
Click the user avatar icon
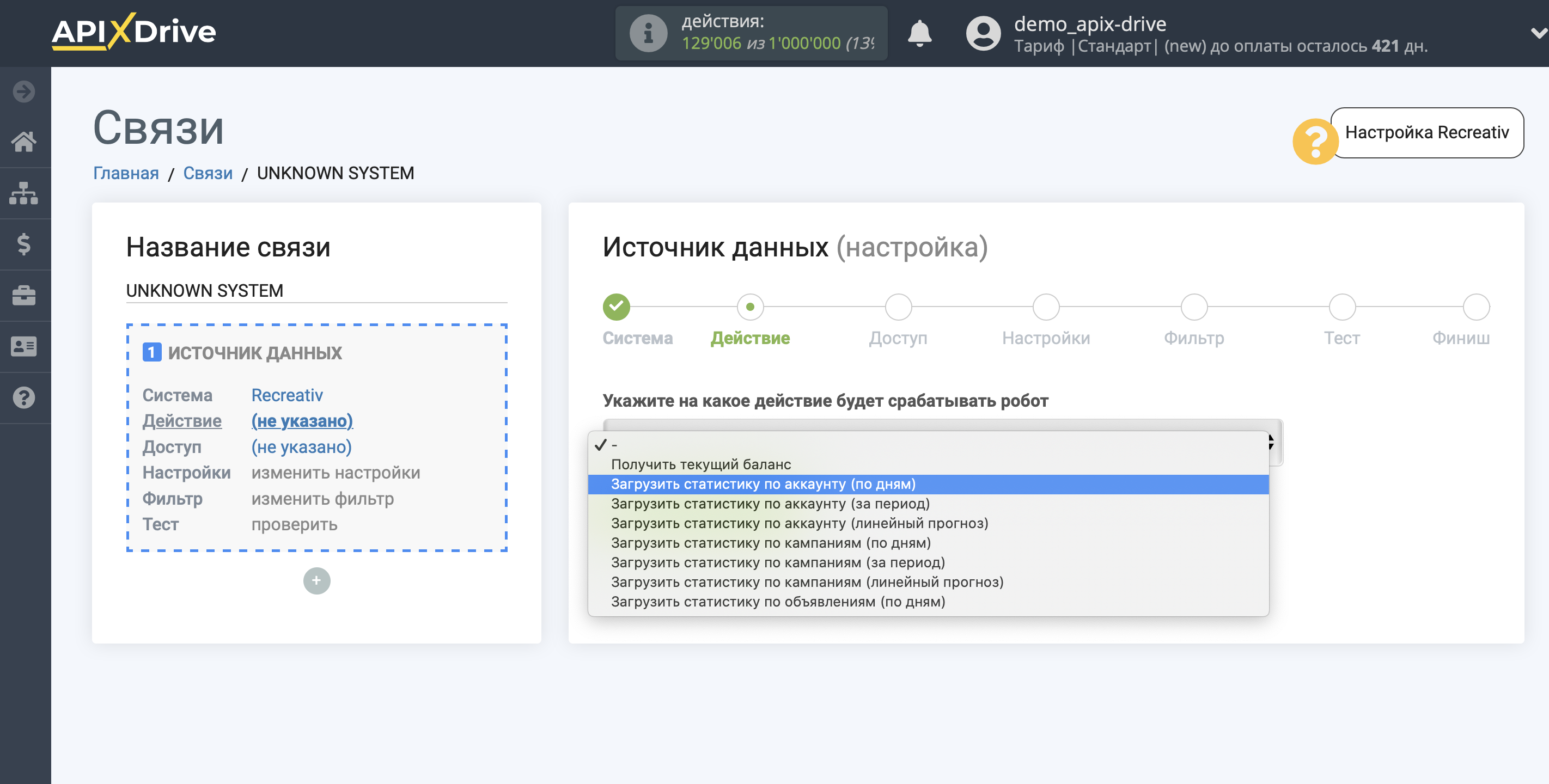983,33
